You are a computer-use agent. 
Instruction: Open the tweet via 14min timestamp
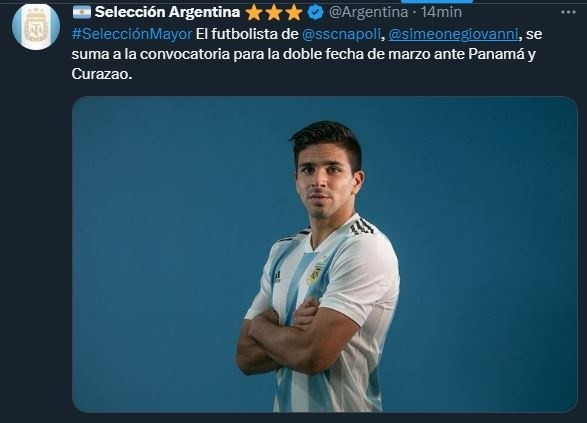441,12
